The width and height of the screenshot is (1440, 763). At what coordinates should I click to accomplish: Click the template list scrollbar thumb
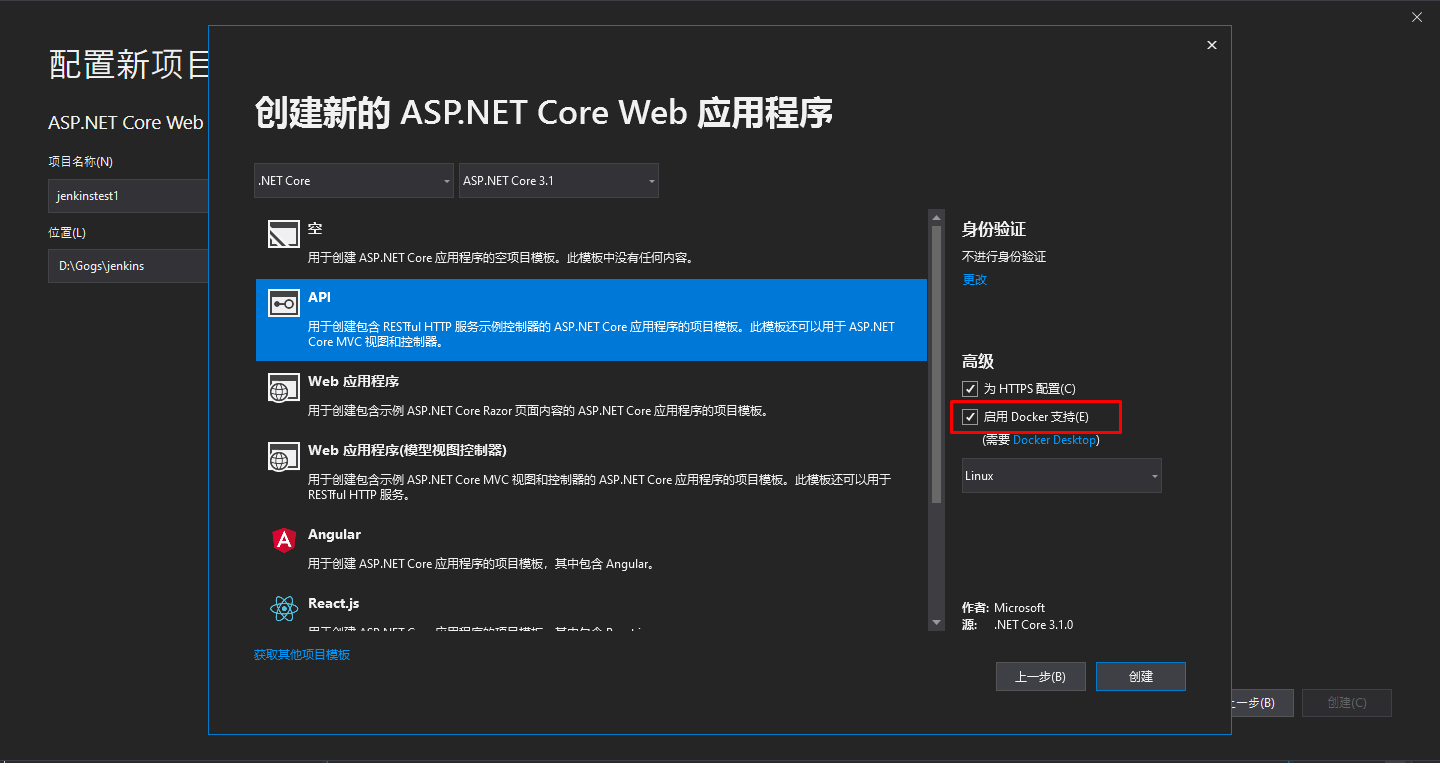(936, 364)
